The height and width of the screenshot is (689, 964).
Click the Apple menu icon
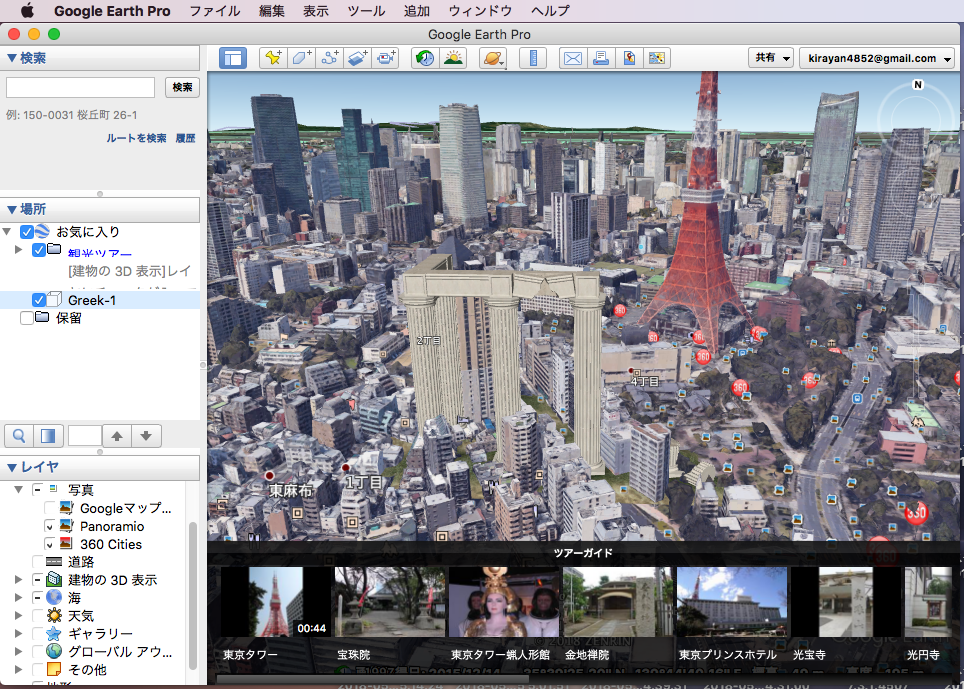(x=28, y=10)
